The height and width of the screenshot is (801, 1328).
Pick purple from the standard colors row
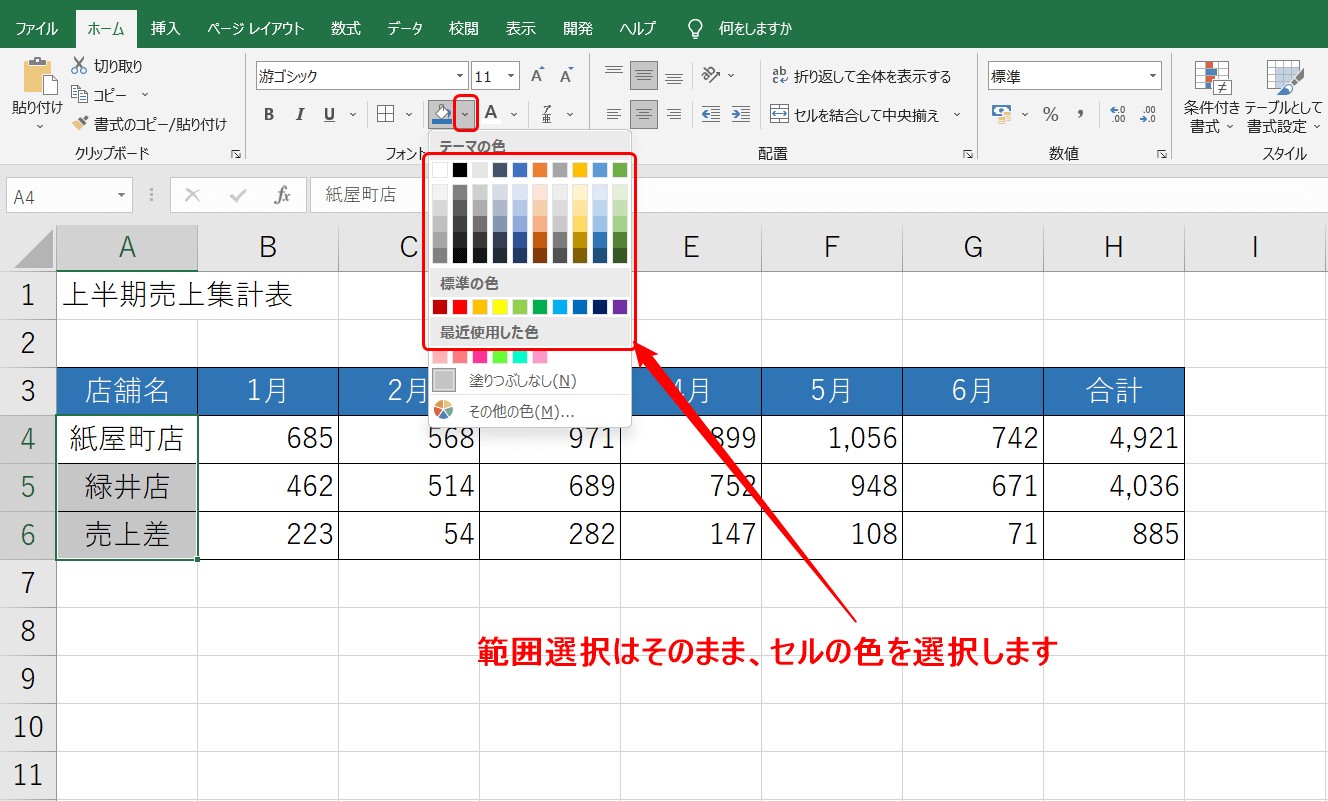pos(620,307)
